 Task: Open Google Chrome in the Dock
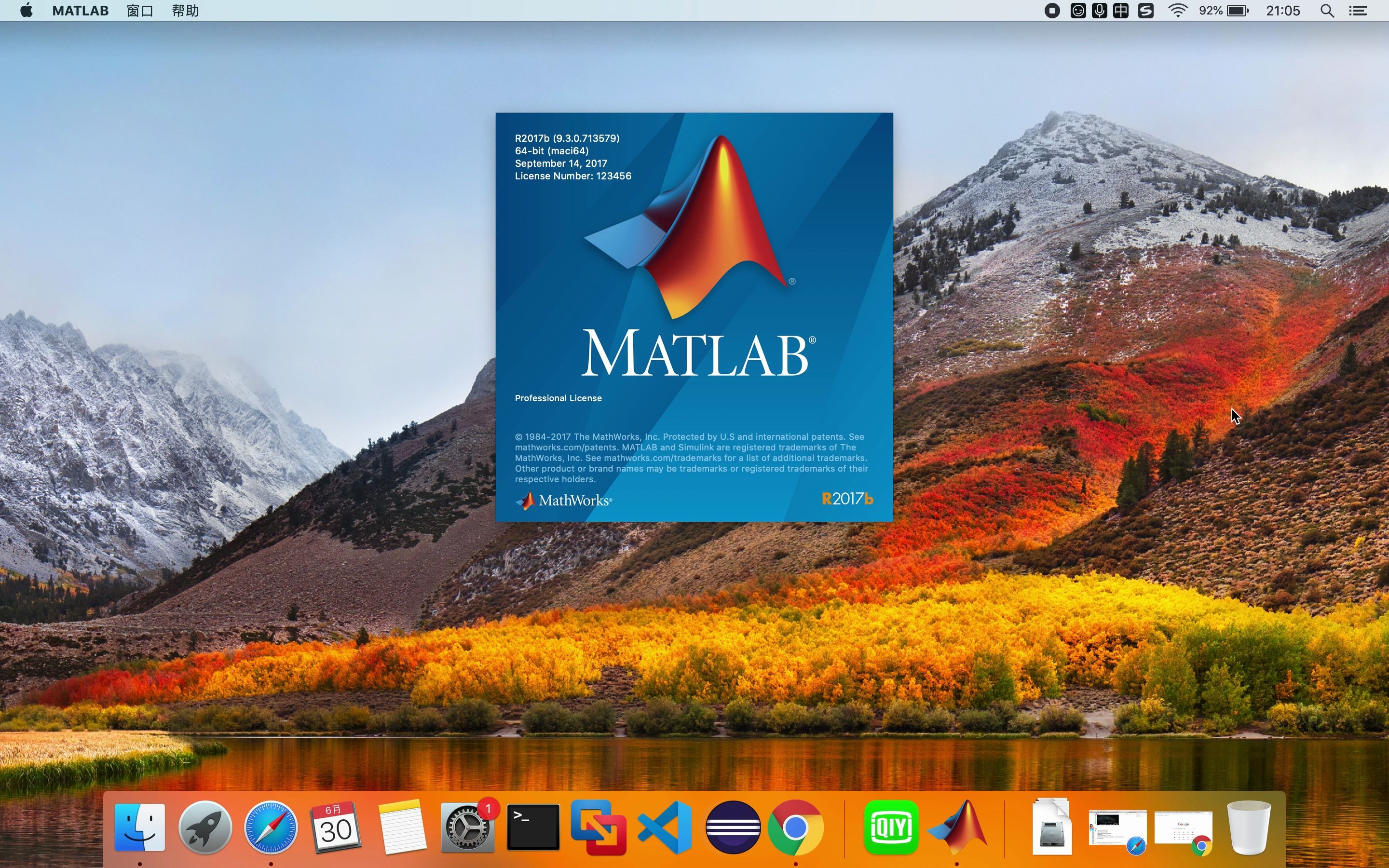tap(795, 827)
